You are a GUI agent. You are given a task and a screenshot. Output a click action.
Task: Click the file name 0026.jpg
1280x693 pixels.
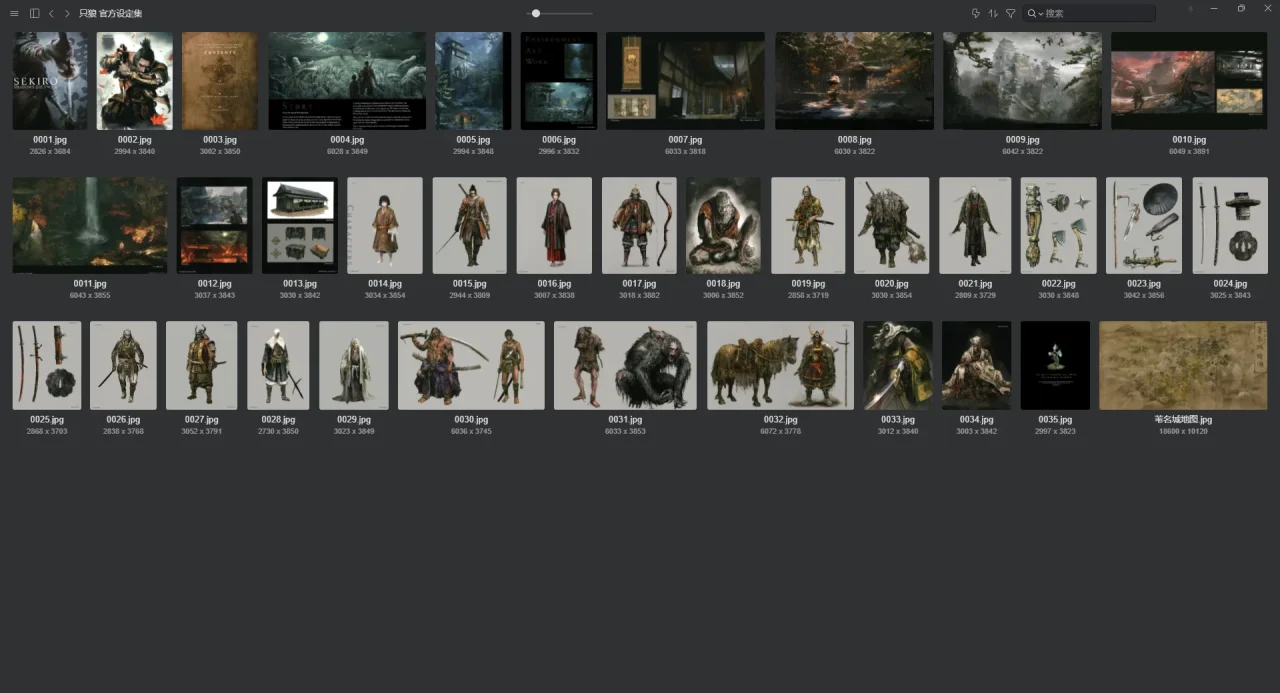pos(123,420)
